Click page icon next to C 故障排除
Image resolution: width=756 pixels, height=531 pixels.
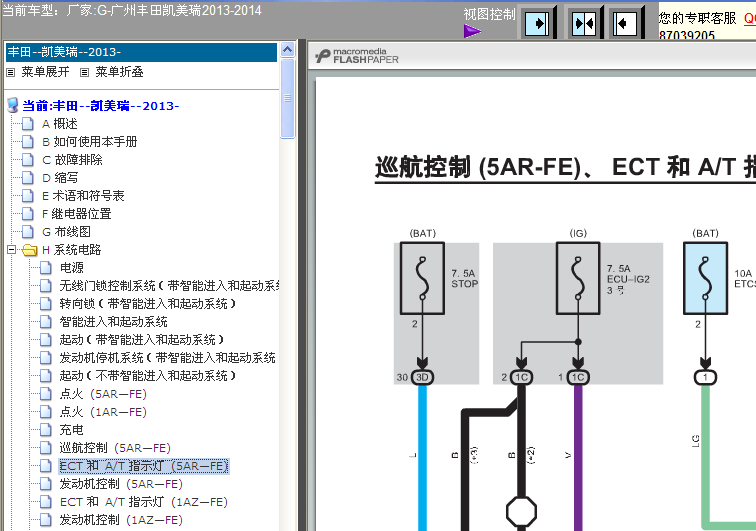28,160
